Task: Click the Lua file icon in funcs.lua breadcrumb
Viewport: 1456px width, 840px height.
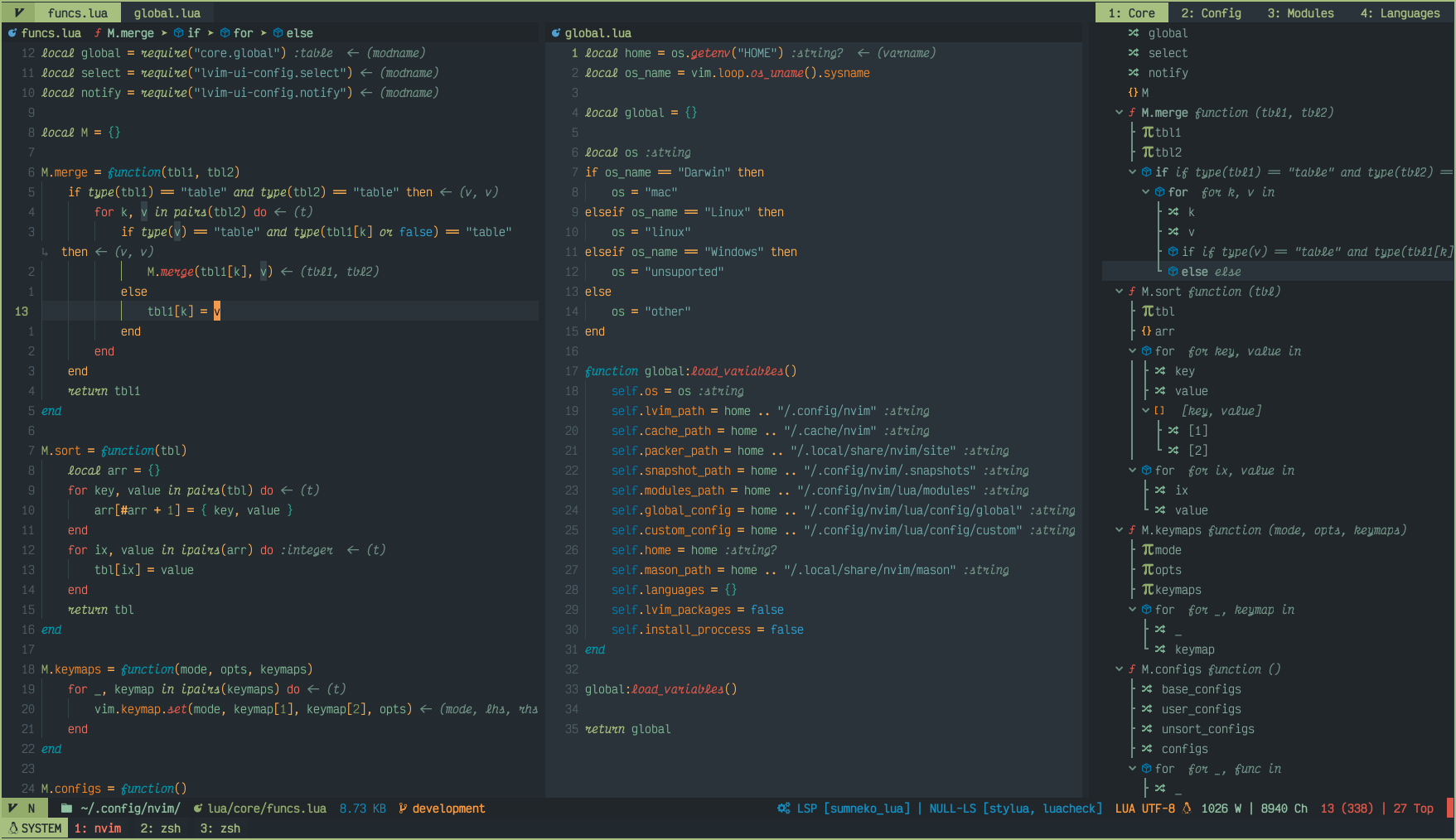Action: coord(12,33)
